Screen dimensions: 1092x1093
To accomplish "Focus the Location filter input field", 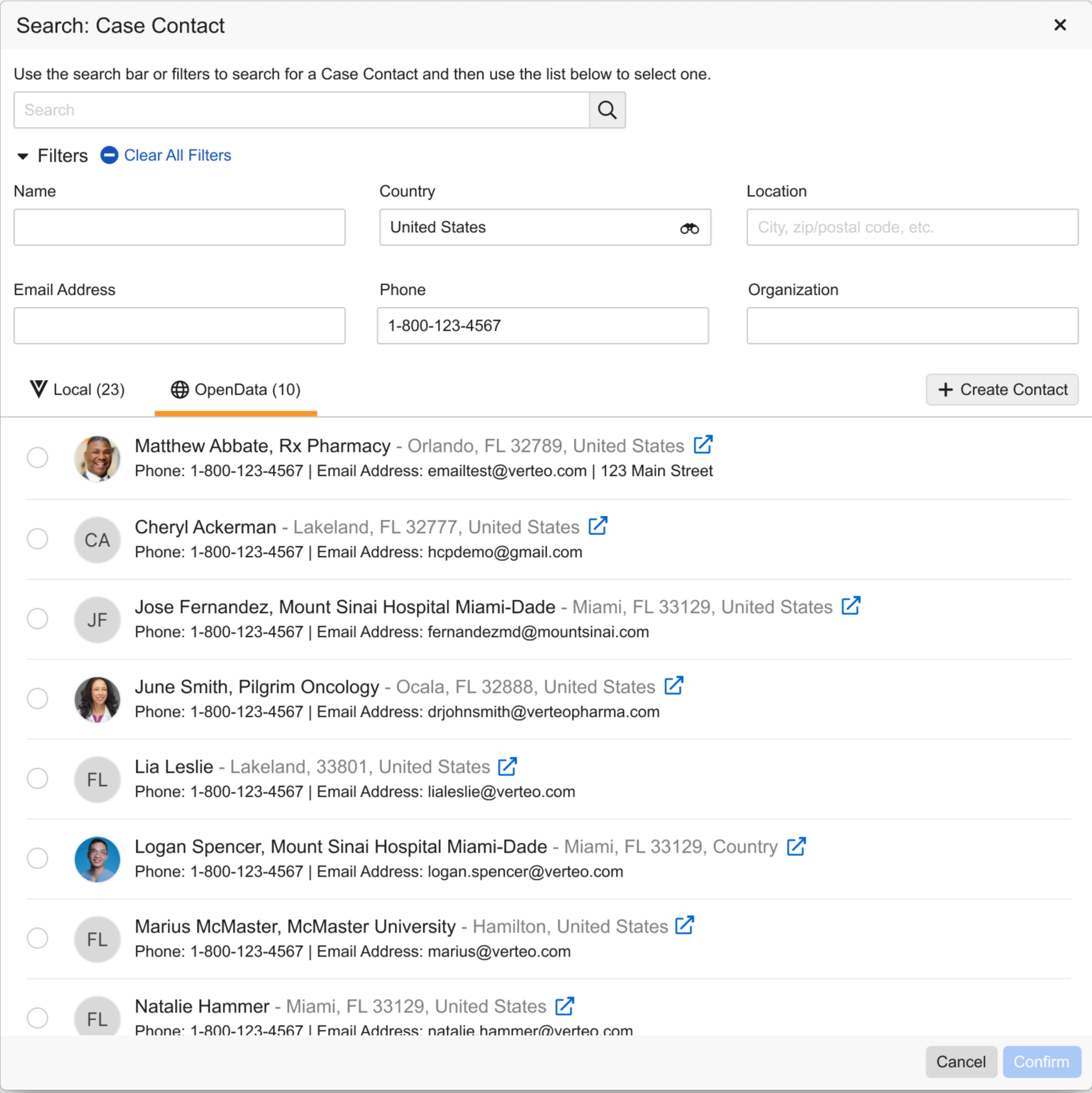I will tap(912, 228).
